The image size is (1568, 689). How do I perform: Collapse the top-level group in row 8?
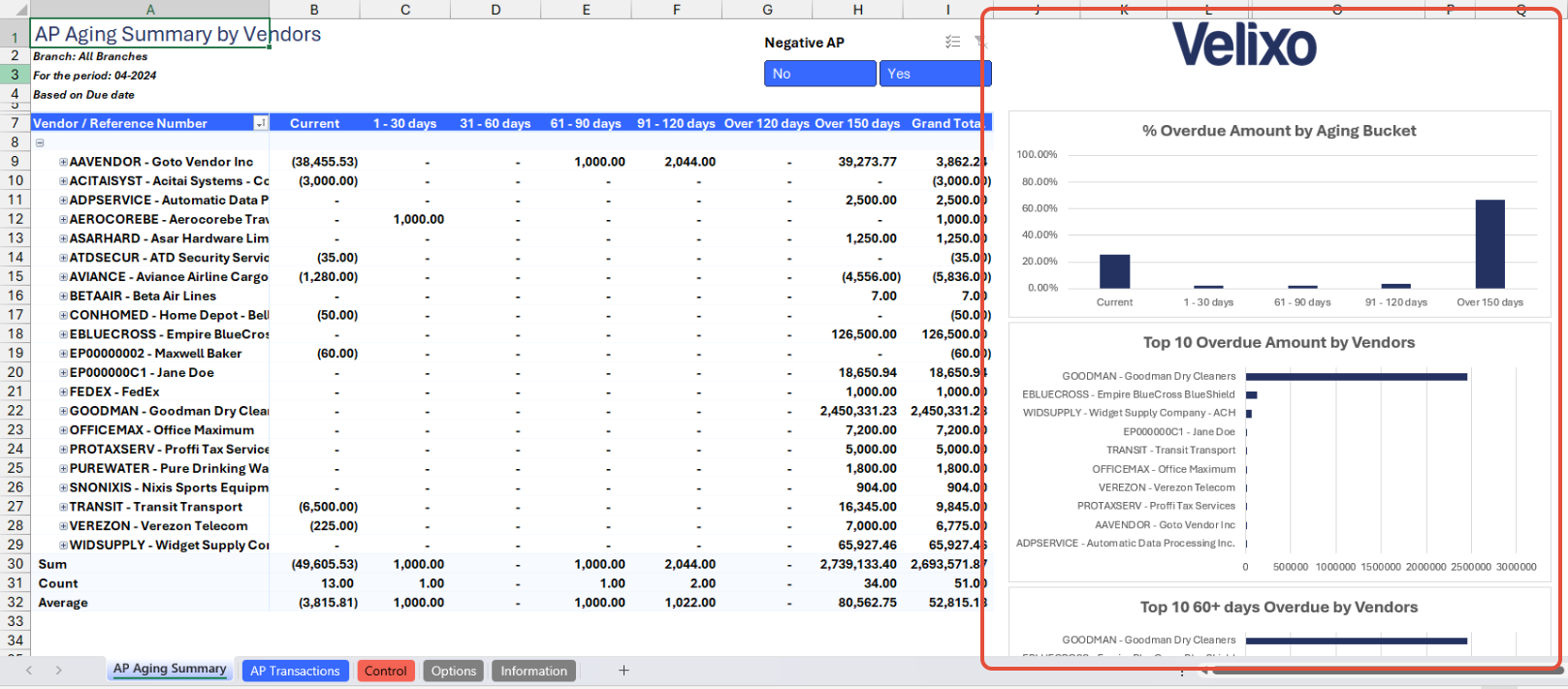(x=40, y=142)
